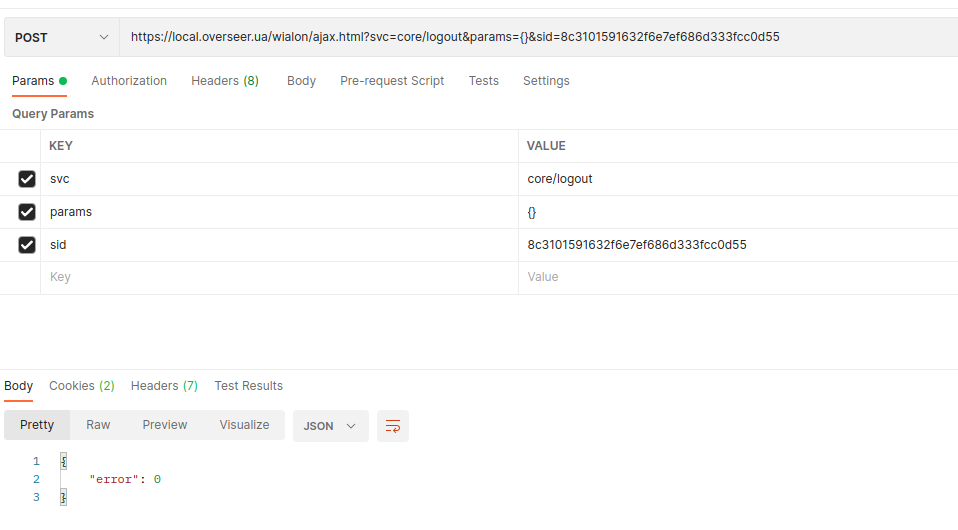Select the request Body tab

coord(301,81)
